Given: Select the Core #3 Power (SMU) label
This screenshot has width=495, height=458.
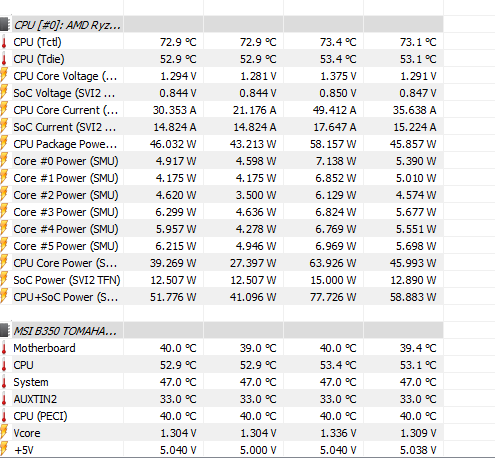Looking at the screenshot, I should coord(66,212).
